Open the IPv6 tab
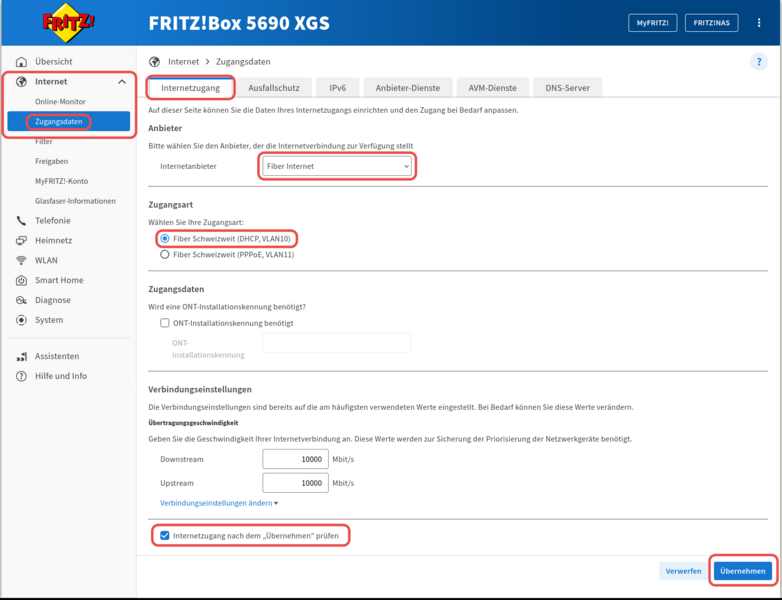The width and height of the screenshot is (782, 600). coord(337,88)
